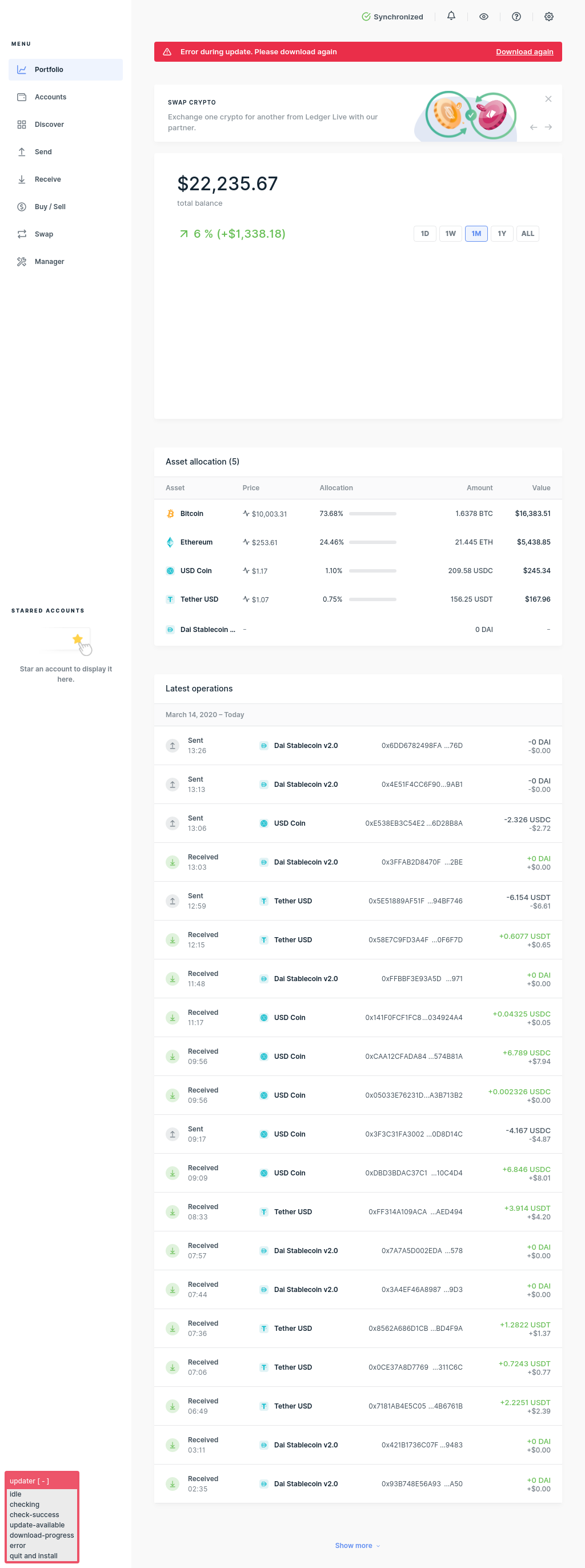Image resolution: width=585 pixels, height=1568 pixels.
Task: Open Accounts in sidebar menu
Action: click(x=66, y=97)
